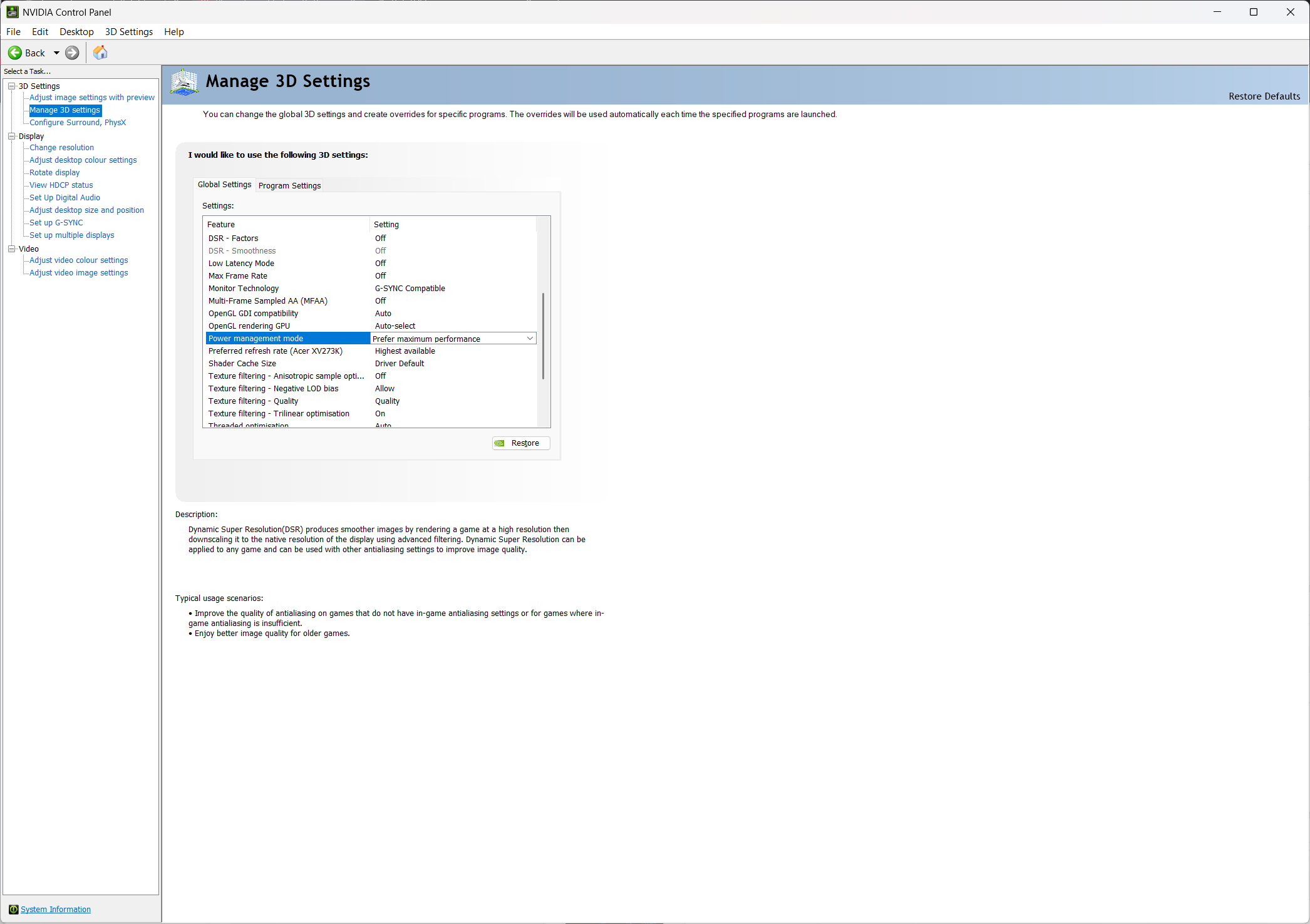Image resolution: width=1310 pixels, height=924 pixels.
Task: Open Set Up Digital Audio page
Action: coord(64,198)
